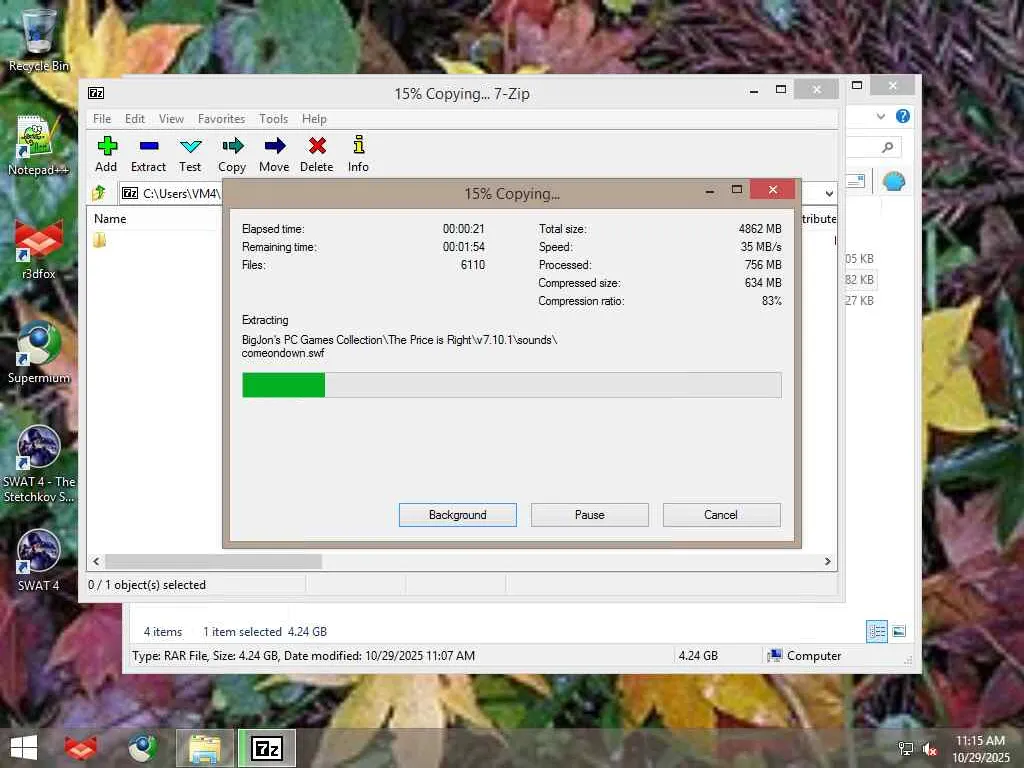Open the Favorites menu
This screenshot has width=1024, height=768.
point(221,119)
